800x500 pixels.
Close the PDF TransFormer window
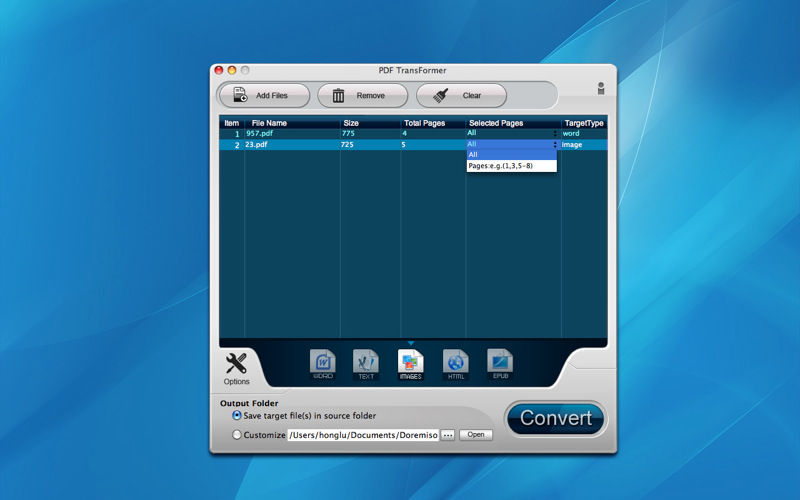coord(219,70)
